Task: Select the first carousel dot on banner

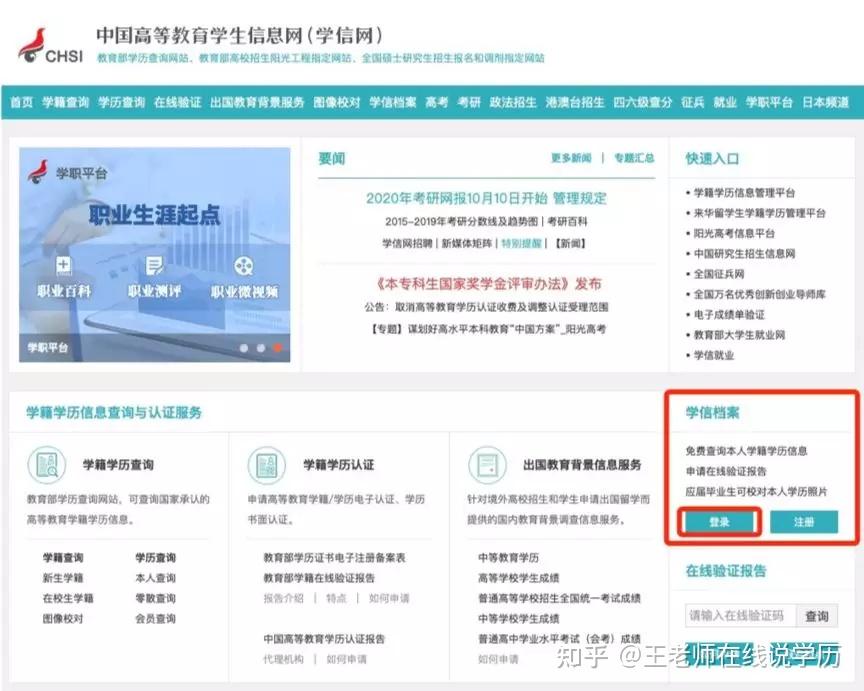Action: pos(244,348)
